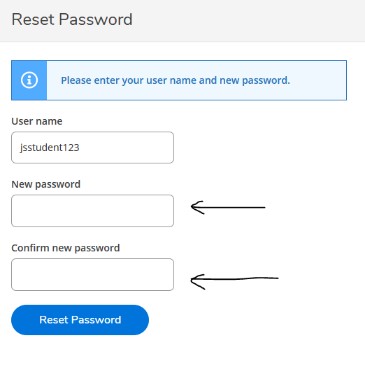Click the arrowhead tip beside the New password box
This screenshot has width=365, height=383.
click(x=192, y=207)
